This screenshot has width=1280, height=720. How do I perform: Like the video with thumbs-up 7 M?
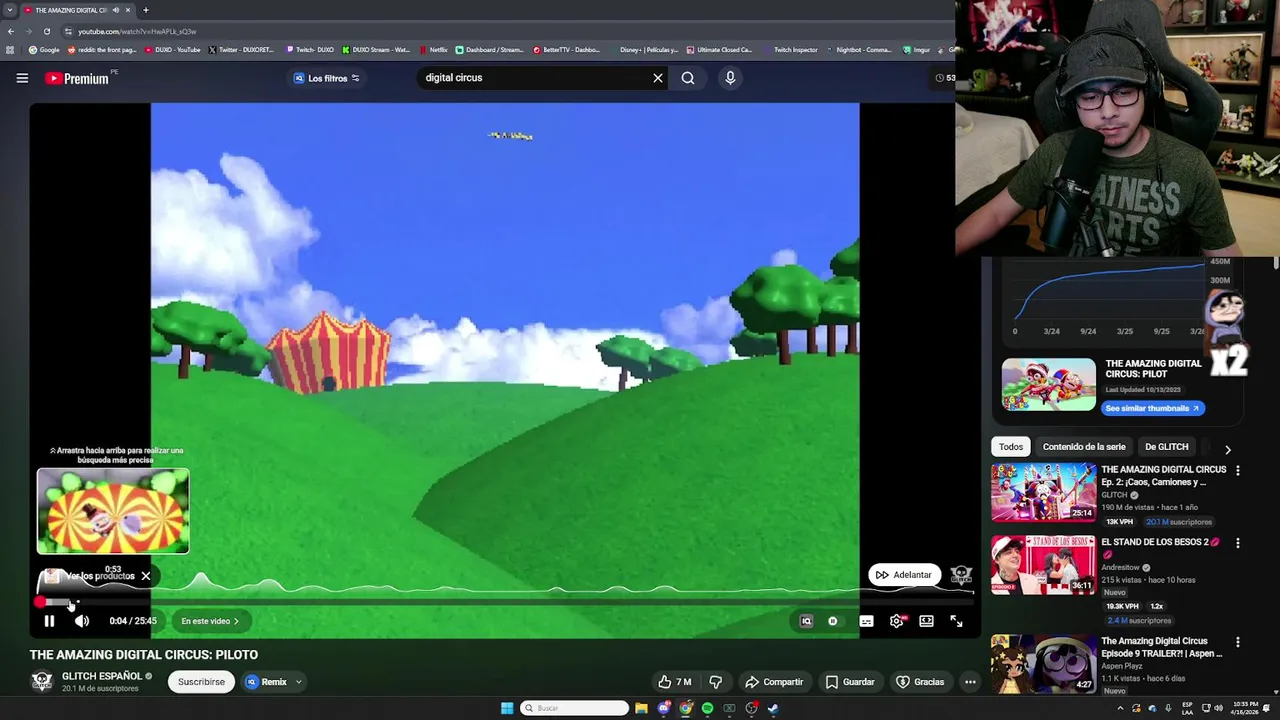(674, 682)
